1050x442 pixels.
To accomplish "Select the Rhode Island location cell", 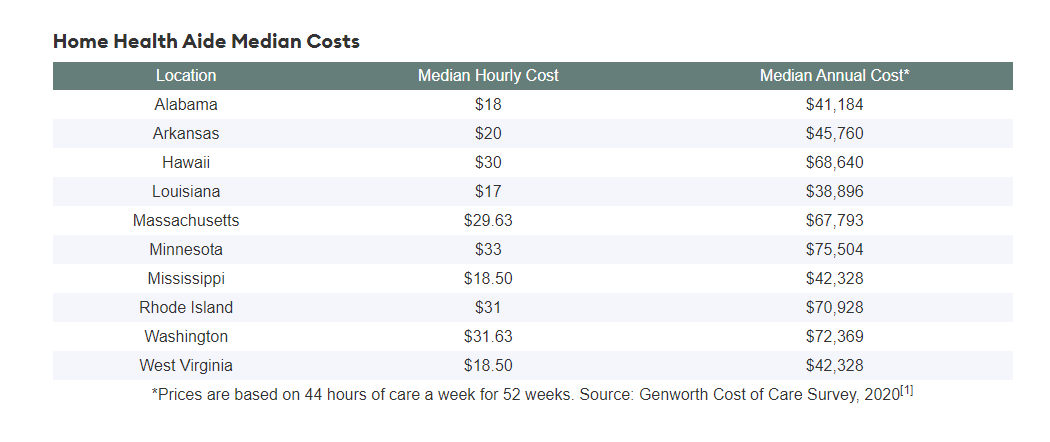I will coord(186,307).
